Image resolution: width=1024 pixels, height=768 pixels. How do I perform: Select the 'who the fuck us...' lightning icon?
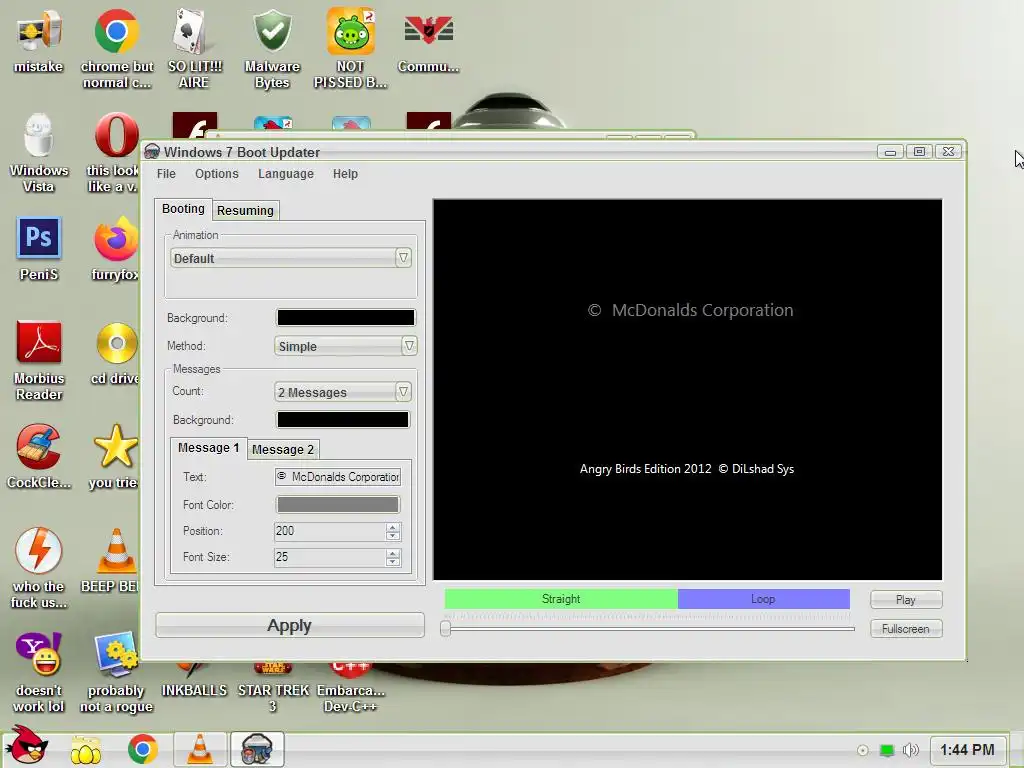[x=39, y=568]
